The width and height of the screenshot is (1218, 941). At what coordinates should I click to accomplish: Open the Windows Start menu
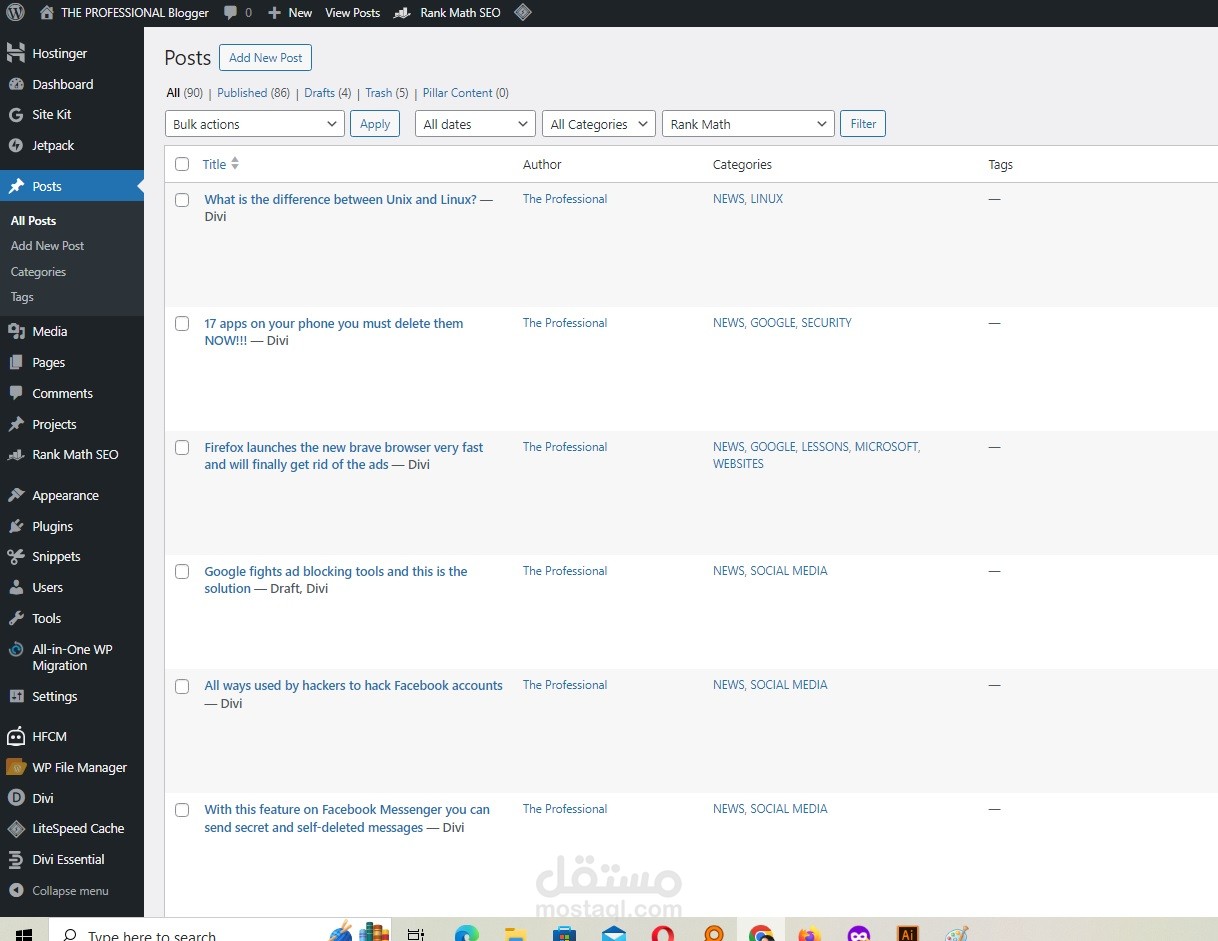point(24,934)
